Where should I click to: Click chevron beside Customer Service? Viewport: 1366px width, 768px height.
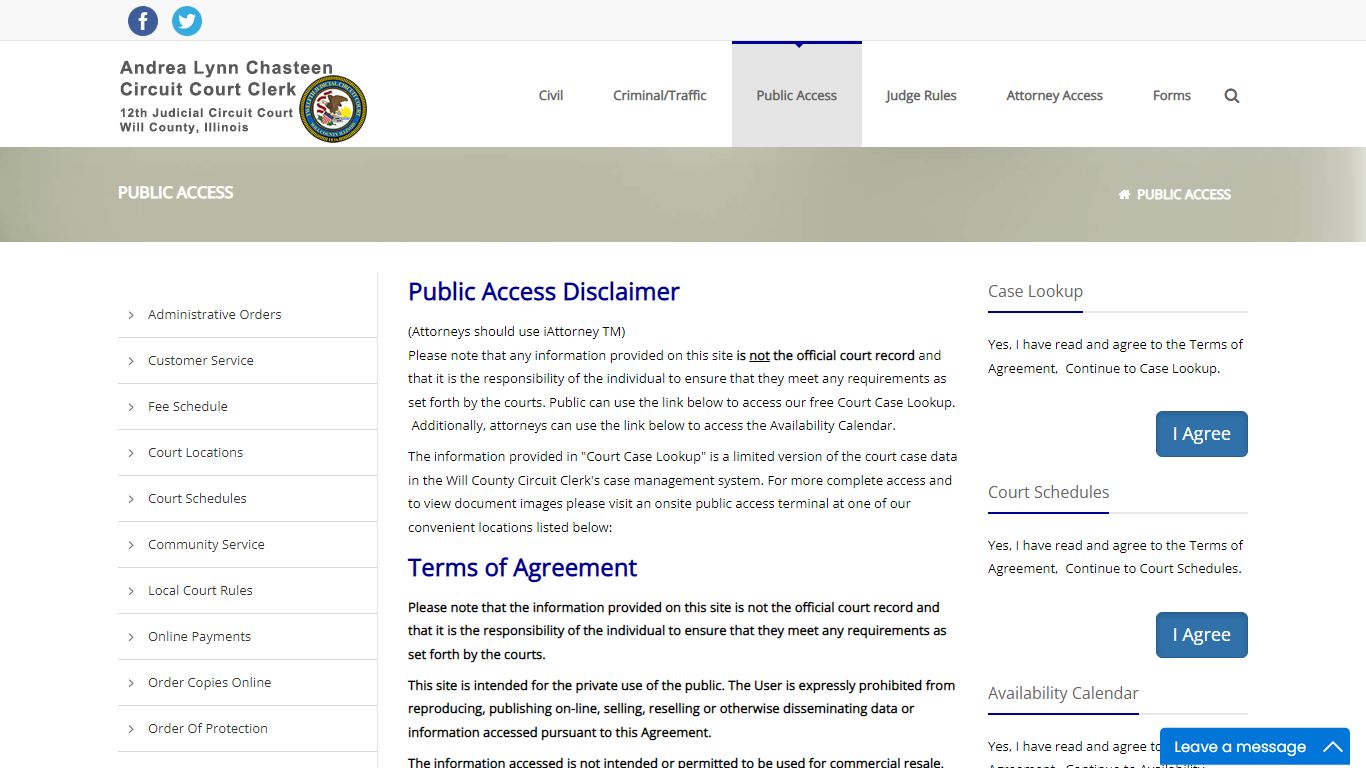click(x=131, y=361)
